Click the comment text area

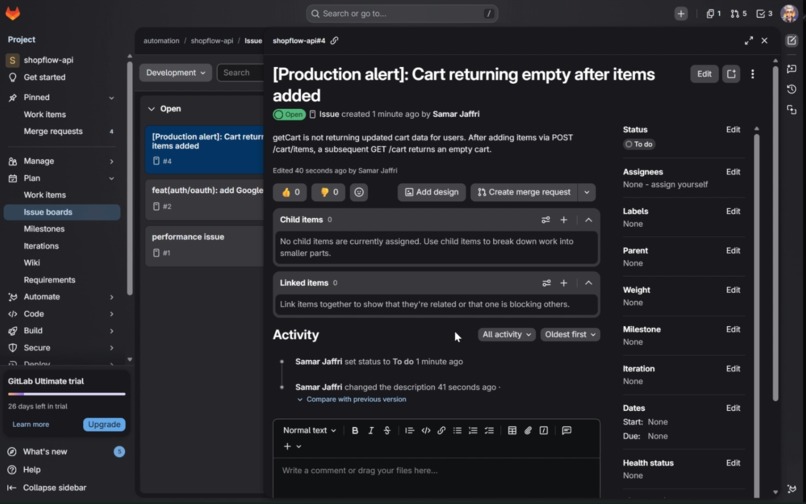pyautogui.click(x=437, y=478)
